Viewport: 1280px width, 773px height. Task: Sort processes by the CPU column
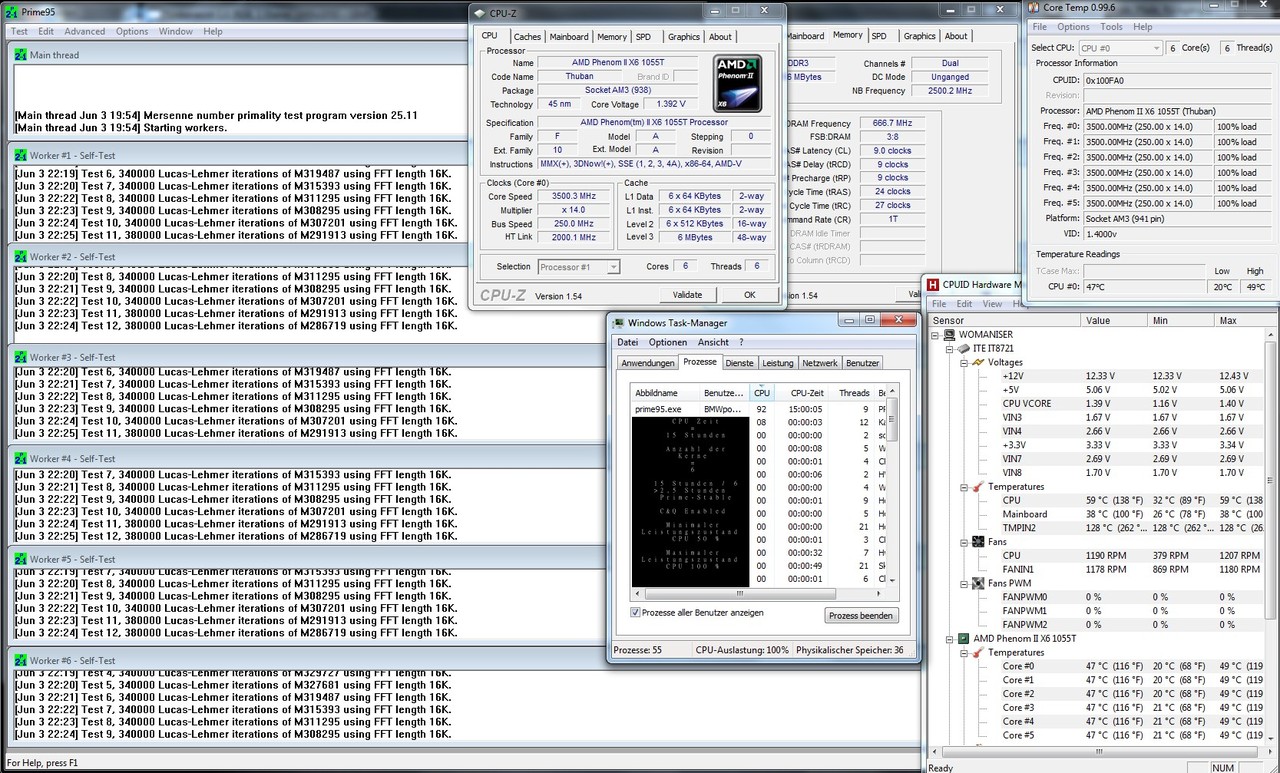pyautogui.click(x=762, y=393)
